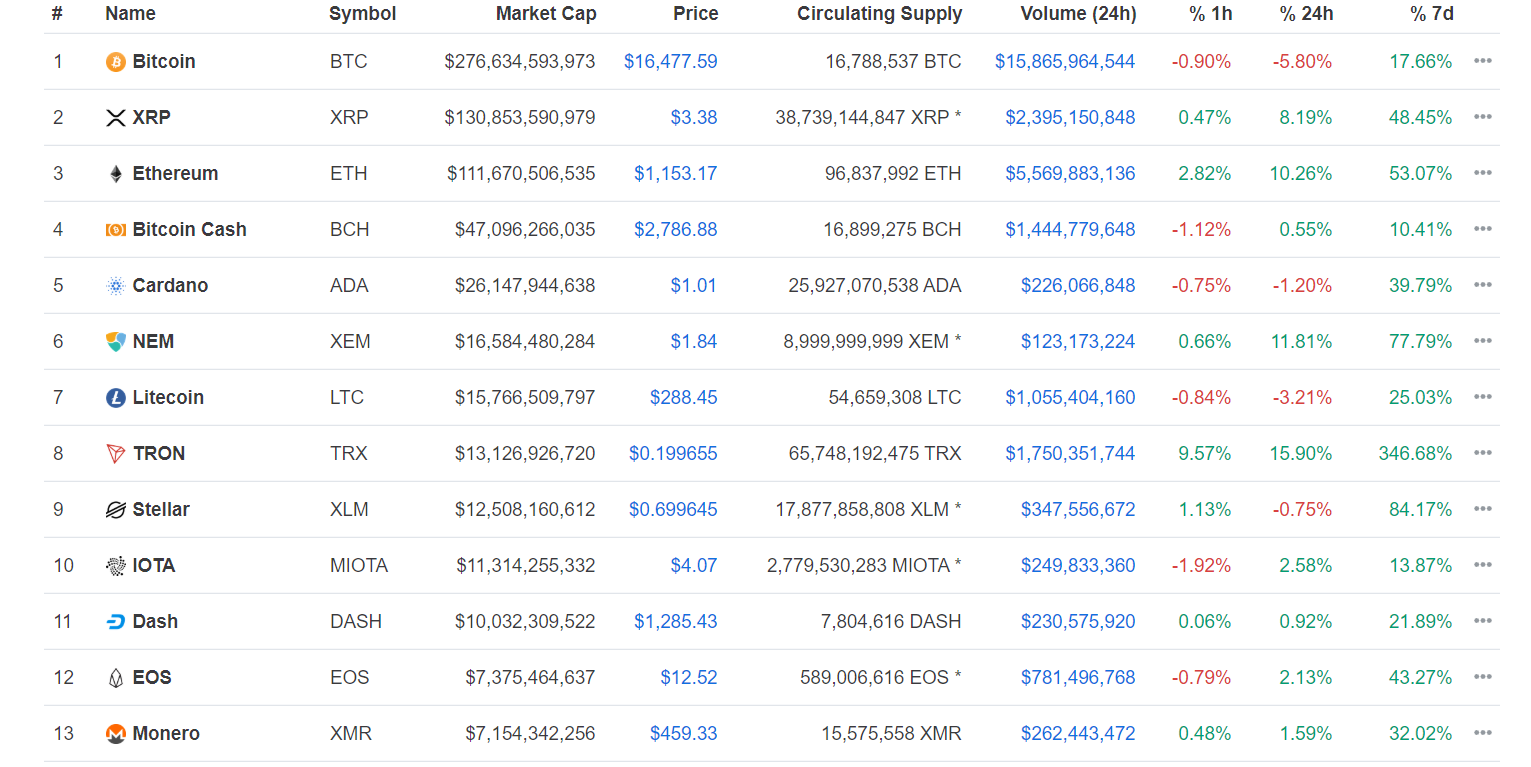Click the TRON logo icon
The image size is (1531, 767).
click(x=116, y=454)
